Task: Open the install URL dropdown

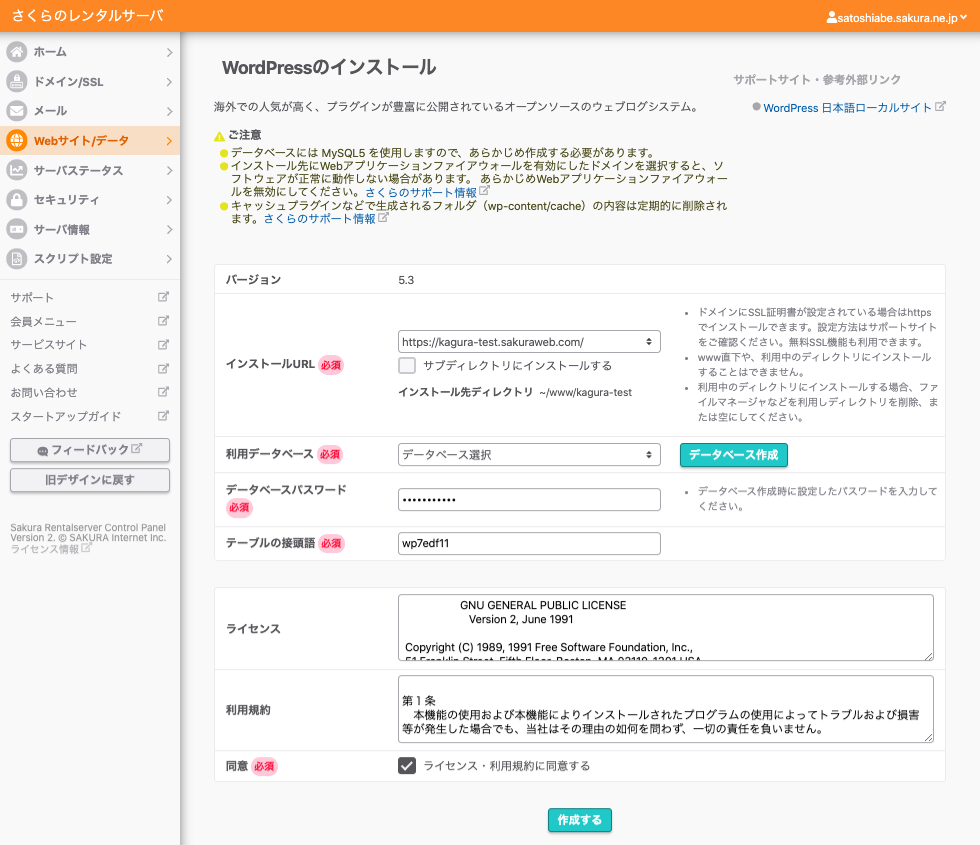Action: 529,342
